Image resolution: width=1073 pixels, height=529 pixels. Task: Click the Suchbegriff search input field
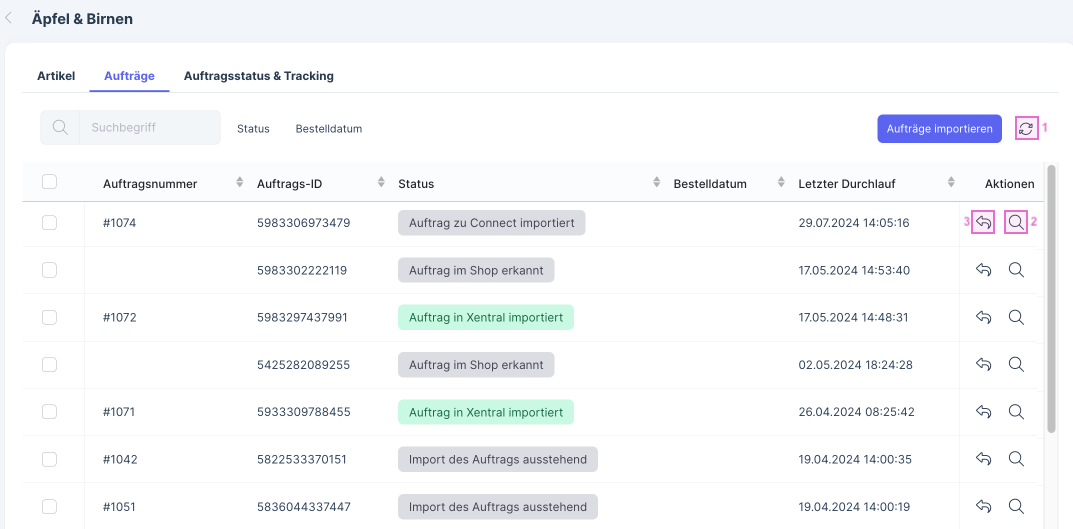tap(150, 128)
